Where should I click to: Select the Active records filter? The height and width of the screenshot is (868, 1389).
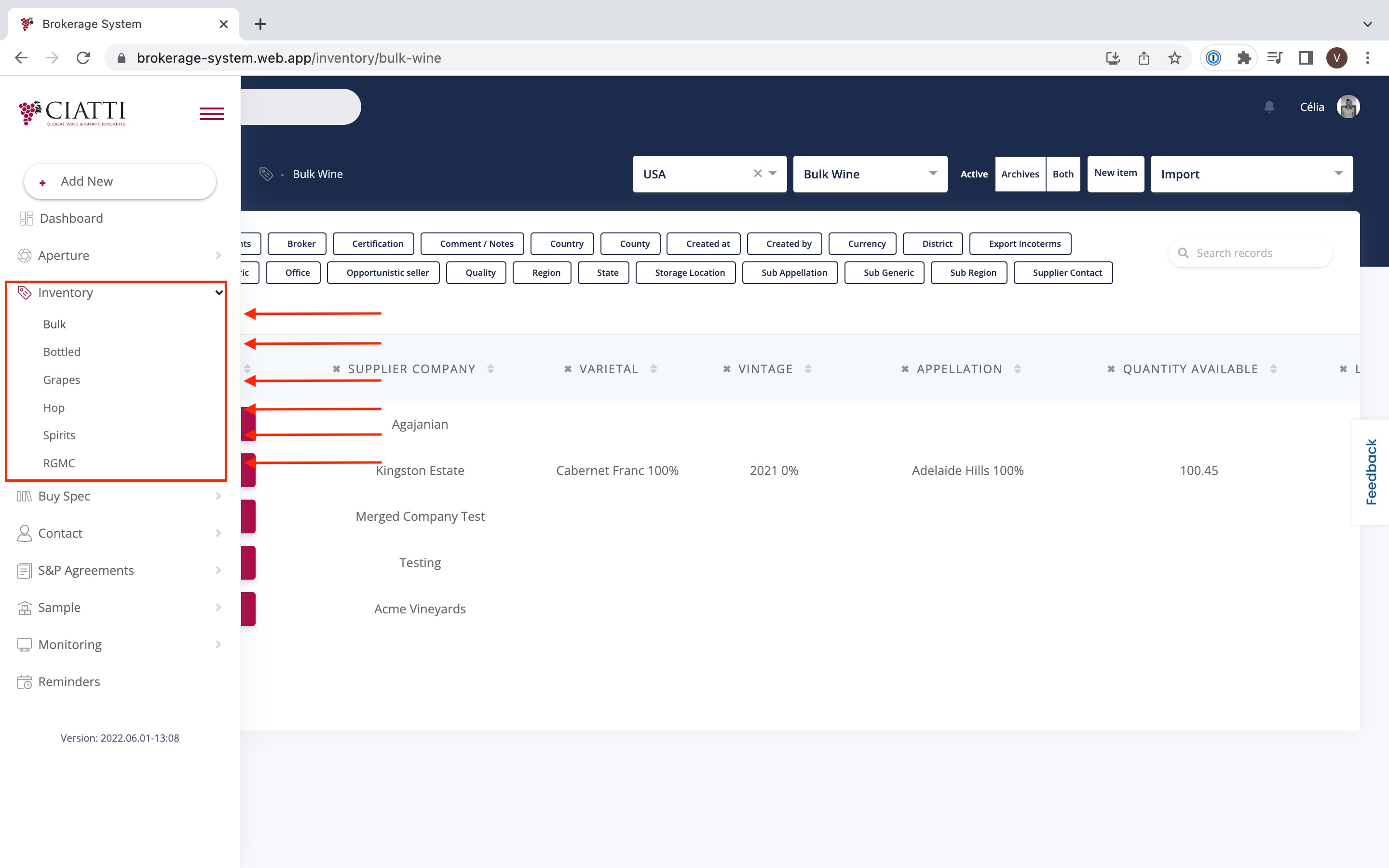coord(974,174)
